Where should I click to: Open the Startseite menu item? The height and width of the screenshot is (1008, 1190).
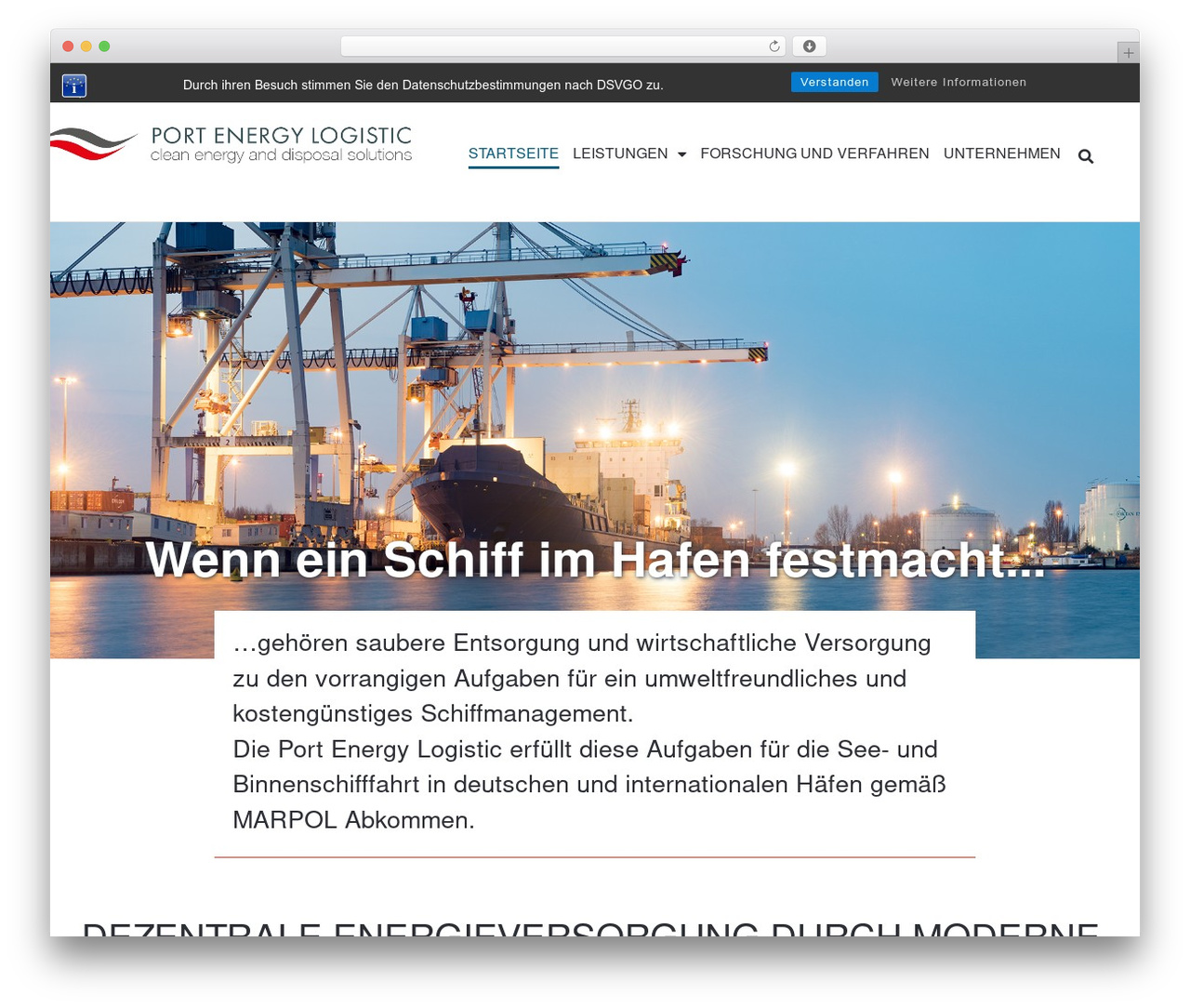pyautogui.click(x=513, y=153)
